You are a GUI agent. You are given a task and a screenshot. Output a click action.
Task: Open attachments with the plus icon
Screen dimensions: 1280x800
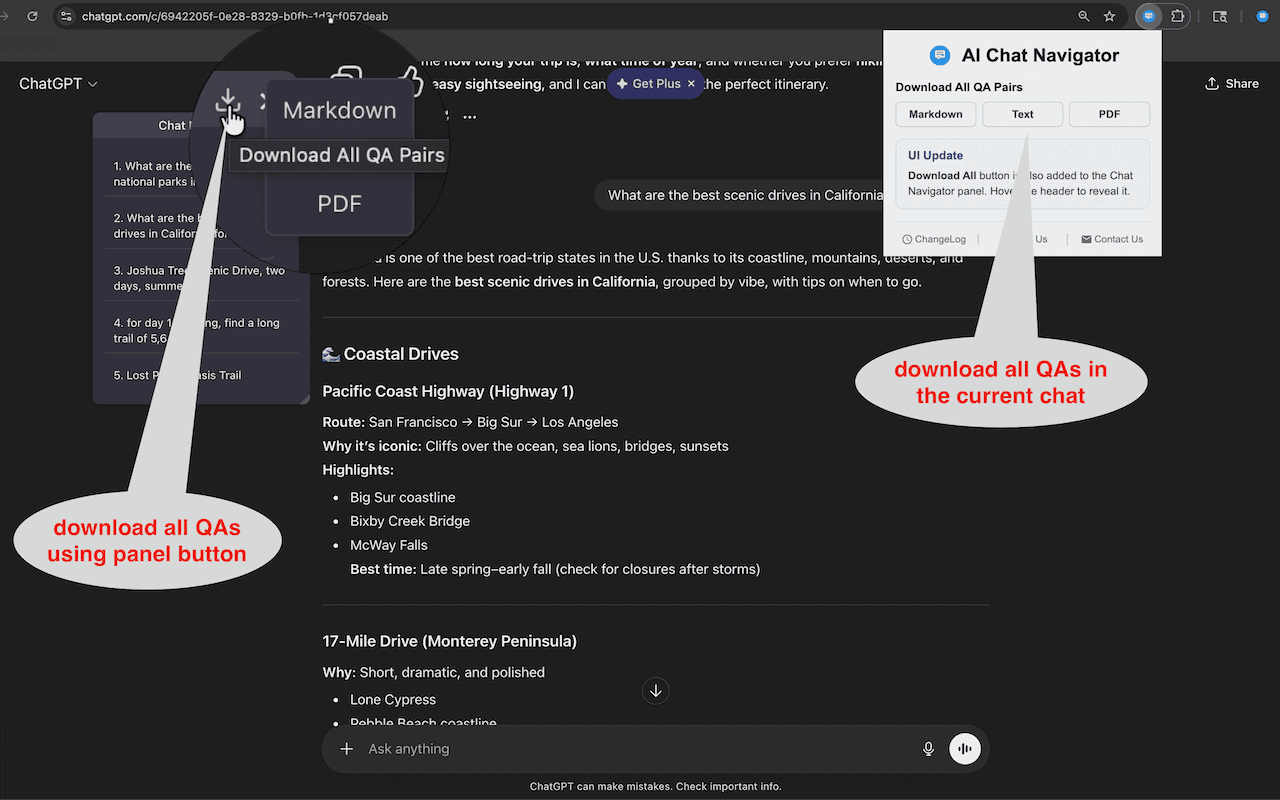pos(346,748)
